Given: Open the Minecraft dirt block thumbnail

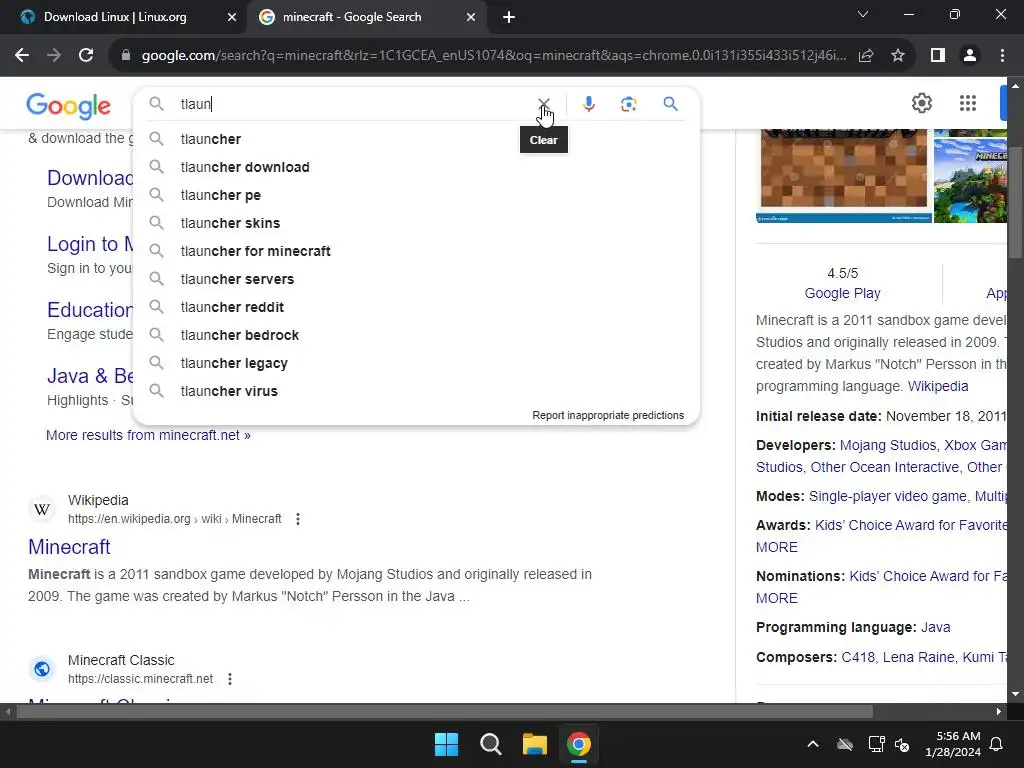Looking at the screenshot, I should [x=844, y=176].
